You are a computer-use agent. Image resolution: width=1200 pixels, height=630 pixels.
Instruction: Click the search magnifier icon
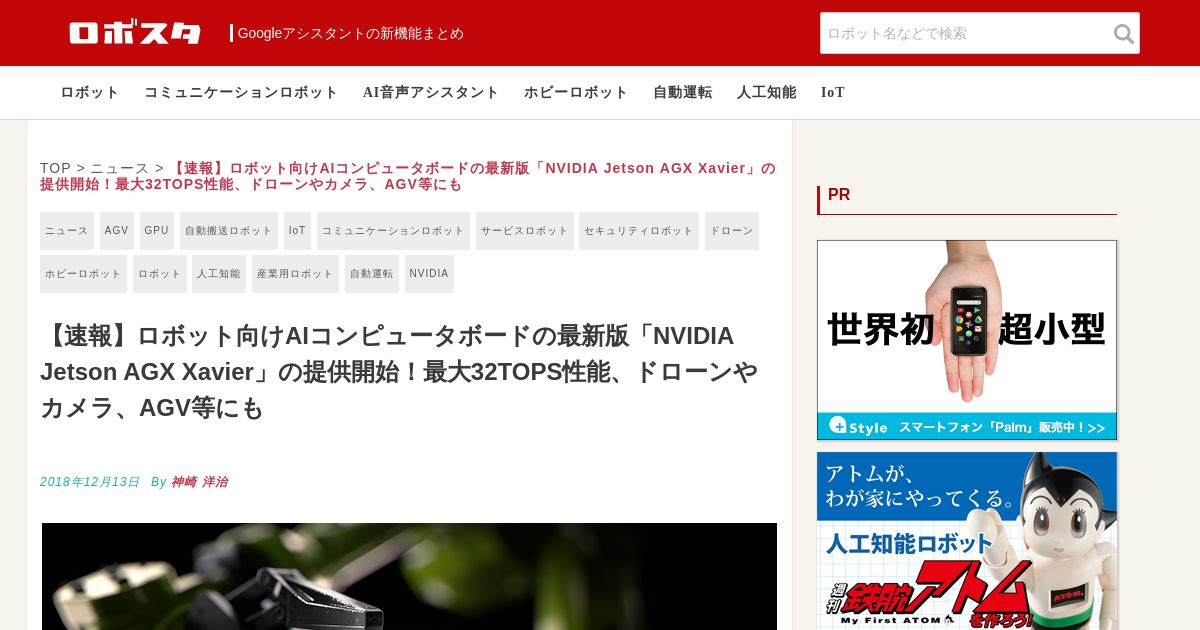pyautogui.click(x=1124, y=34)
